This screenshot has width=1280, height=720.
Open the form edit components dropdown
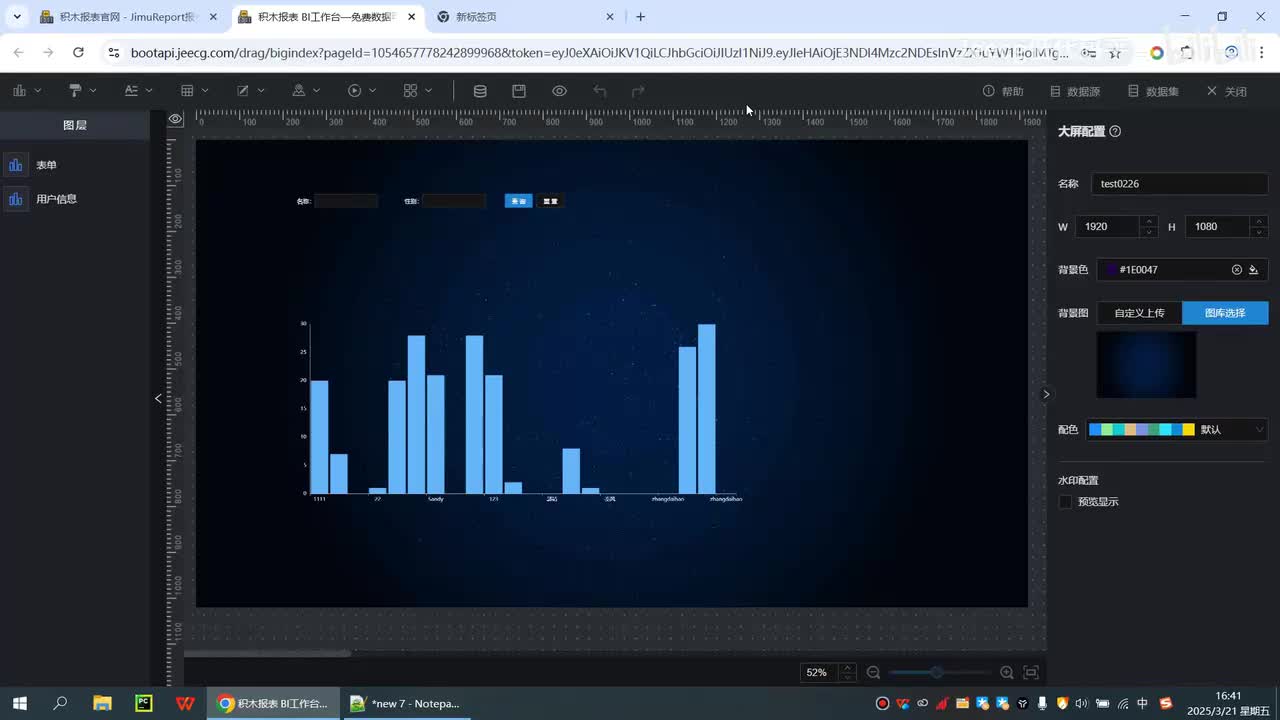click(x=250, y=91)
